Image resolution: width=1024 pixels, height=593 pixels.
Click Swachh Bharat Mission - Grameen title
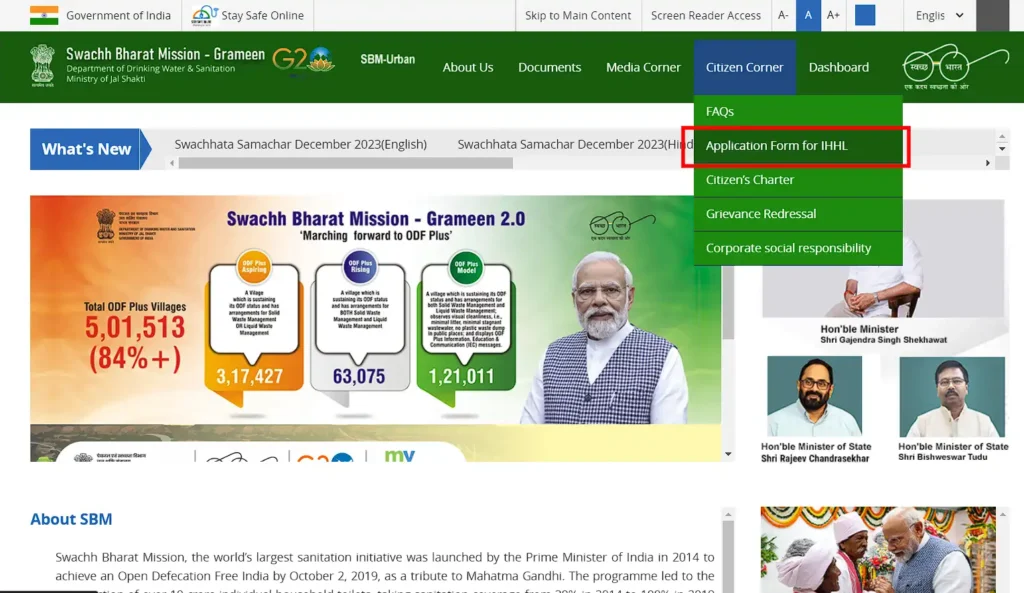click(x=166, y=54)
